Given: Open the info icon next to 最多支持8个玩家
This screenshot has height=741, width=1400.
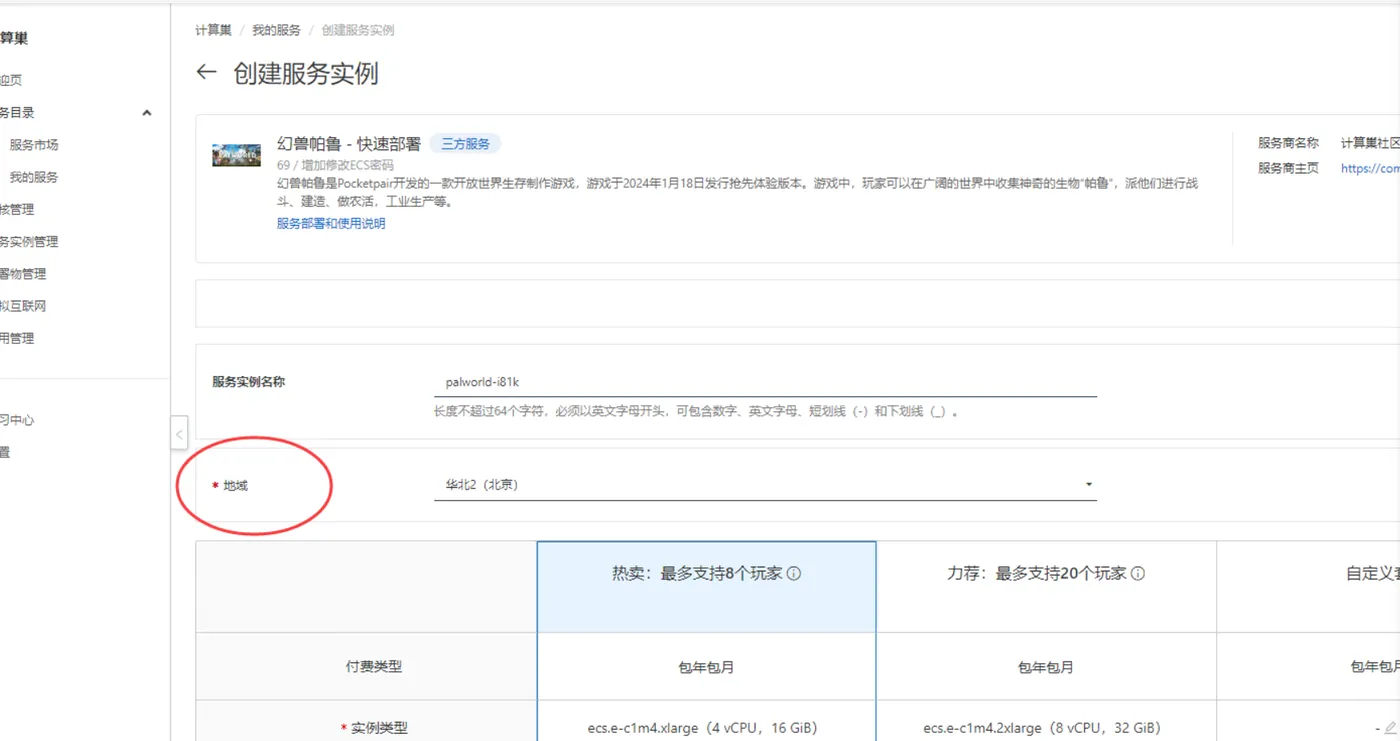Looking at the screenshot, I should [x=794, y=574].
